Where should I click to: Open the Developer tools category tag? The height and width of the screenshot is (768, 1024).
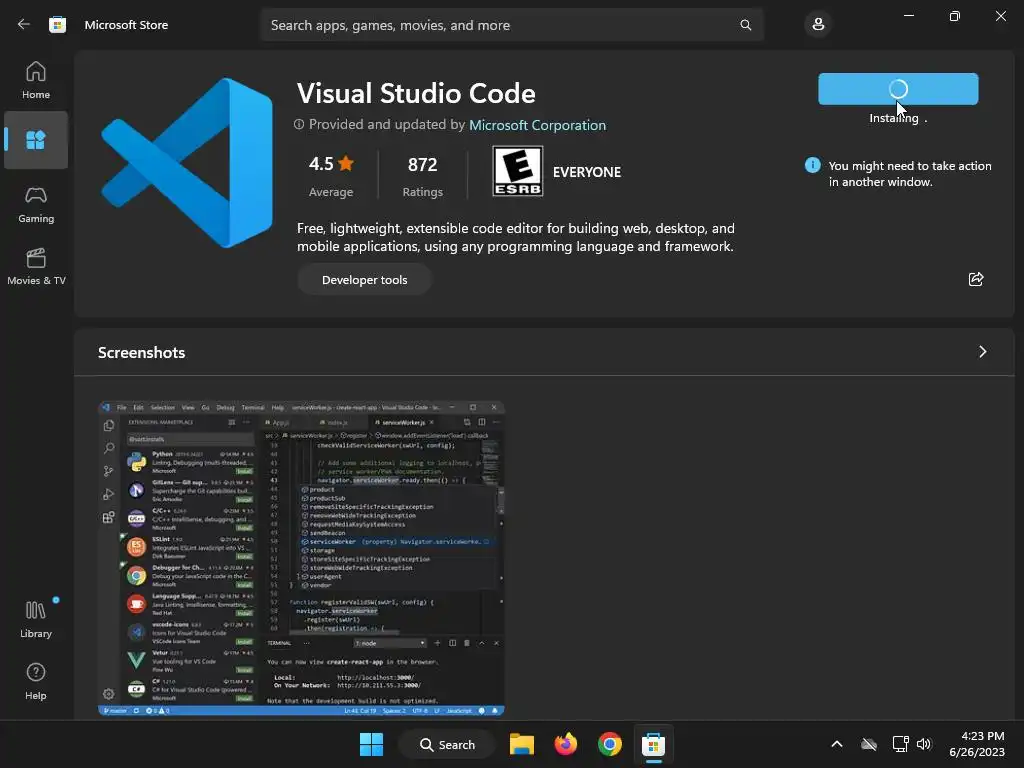(364, 280)
